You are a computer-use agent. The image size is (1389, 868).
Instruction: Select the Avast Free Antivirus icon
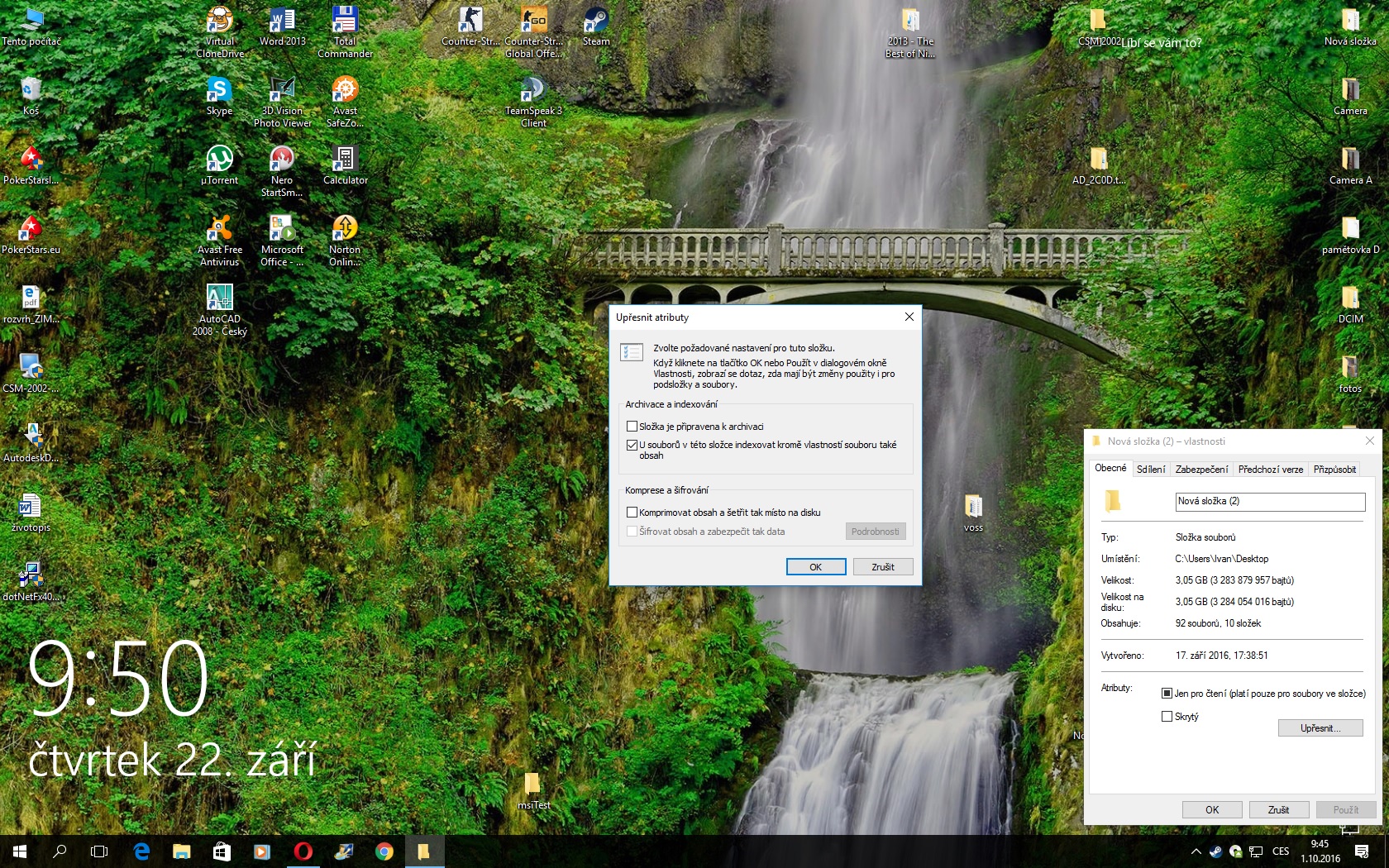click(x=219, y=233)
